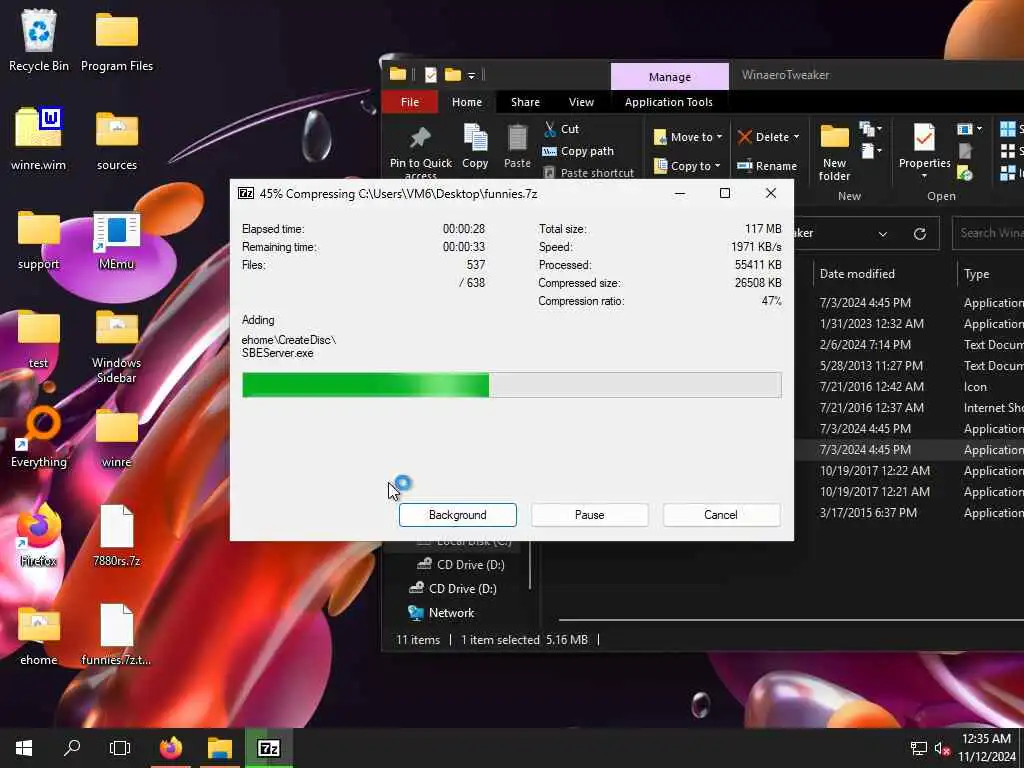
Task: Open the taskbar clock and date
Action: click(x=986, y=748)
